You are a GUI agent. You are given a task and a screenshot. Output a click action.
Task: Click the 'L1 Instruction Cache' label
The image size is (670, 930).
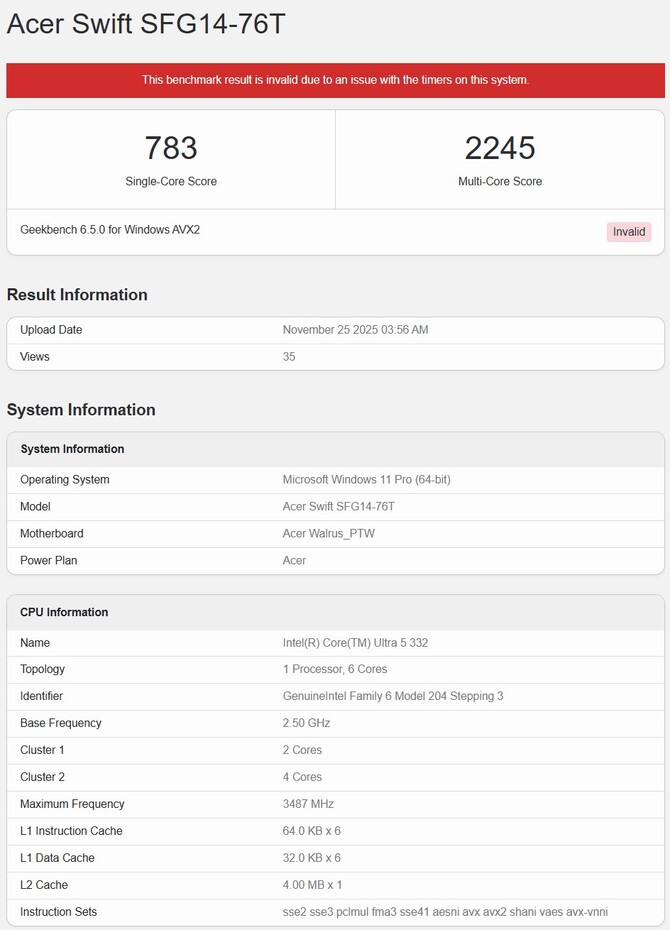[71, 831]
